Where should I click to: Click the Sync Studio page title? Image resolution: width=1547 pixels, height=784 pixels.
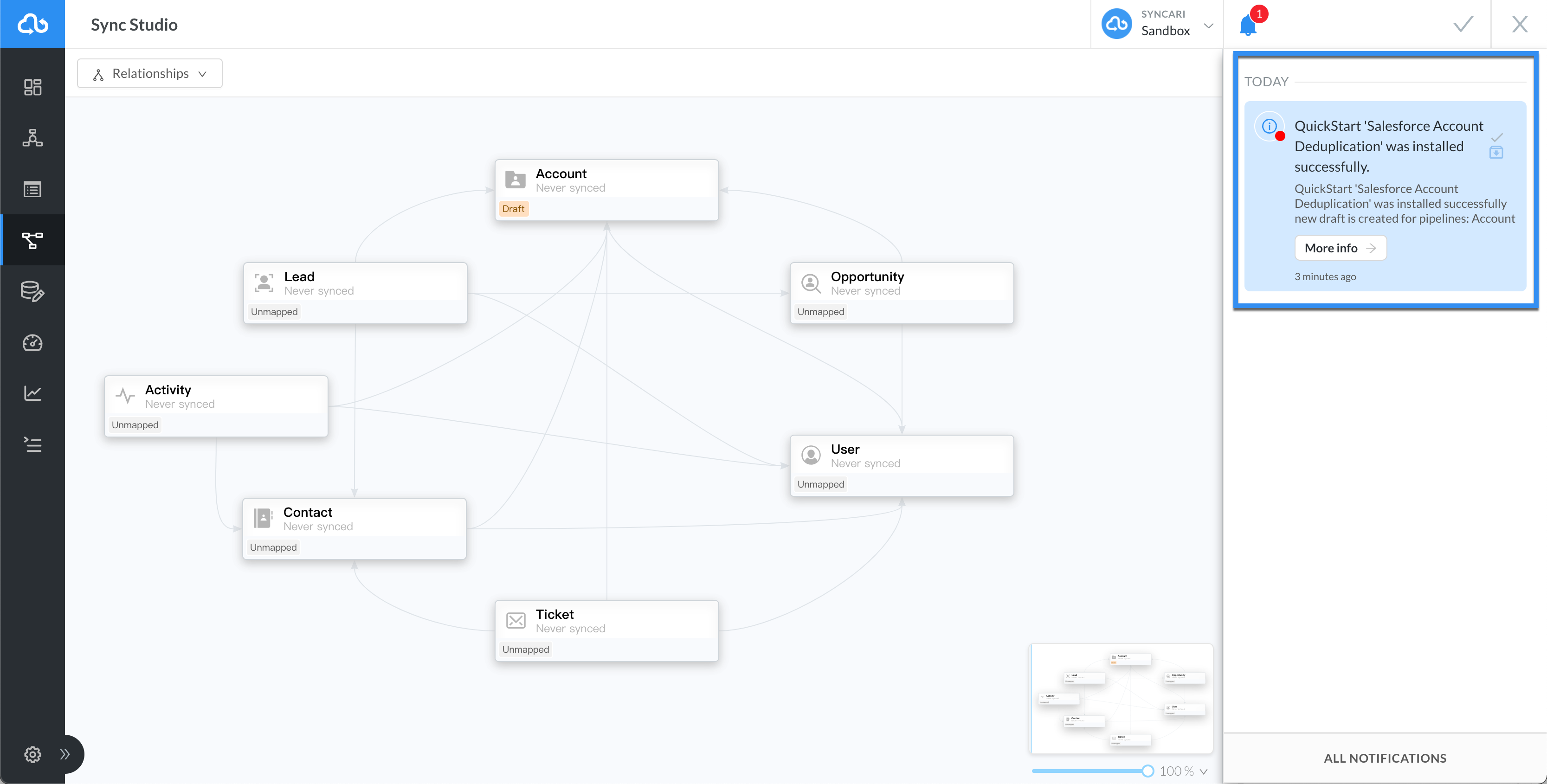pyautogui.click(x=134, y=25)
